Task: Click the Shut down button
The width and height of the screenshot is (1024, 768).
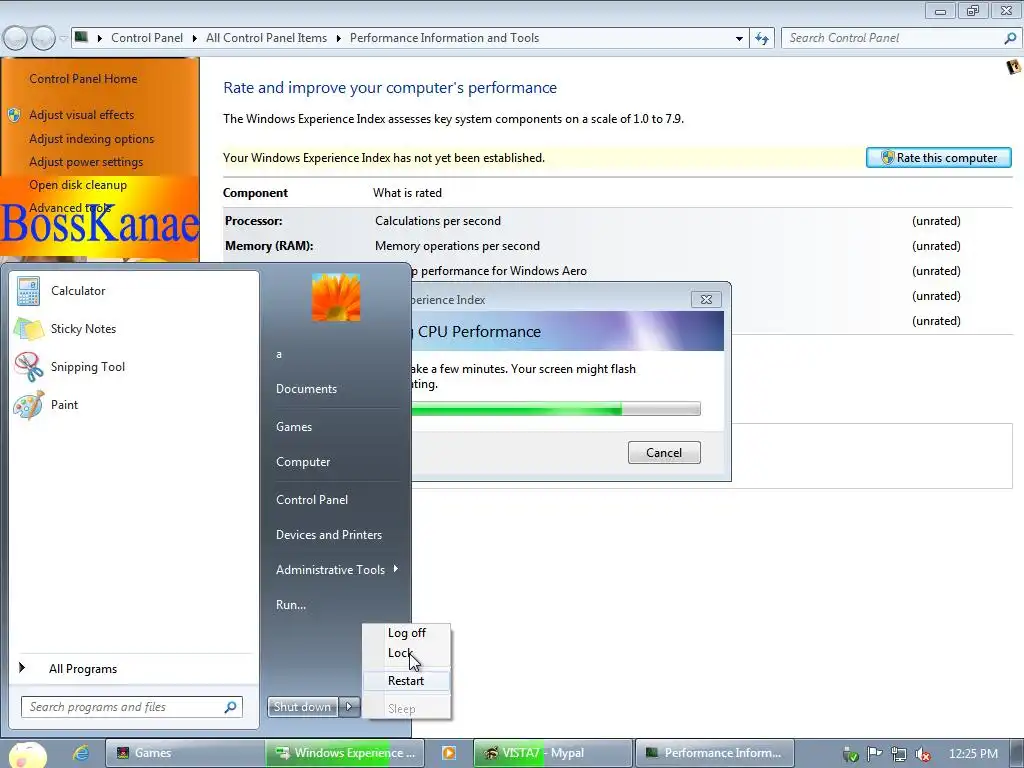Action: 302,707
